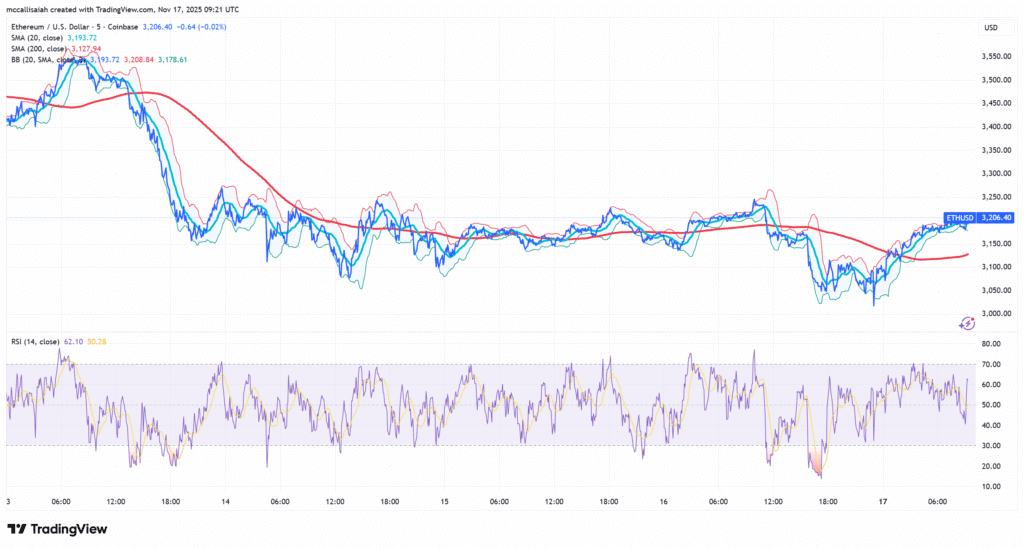Click the 80.00 level on RSI scale

click(x=992, y=344)
